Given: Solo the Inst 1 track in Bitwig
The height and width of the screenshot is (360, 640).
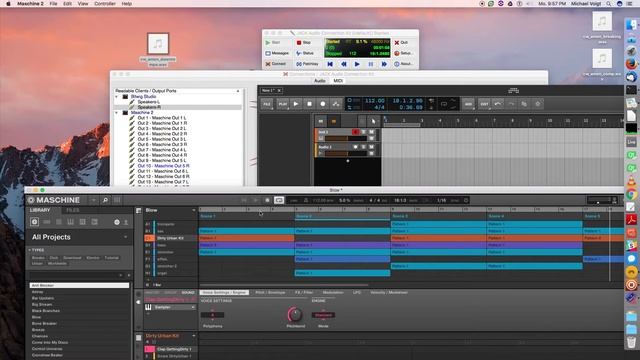Looking at the screenshot, I should click(x=363, y=132).
